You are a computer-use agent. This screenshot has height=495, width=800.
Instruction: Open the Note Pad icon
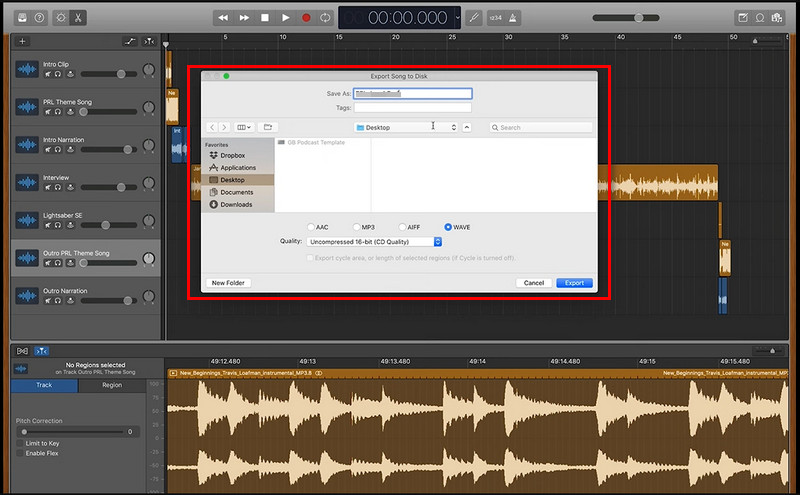coord(743,18)
